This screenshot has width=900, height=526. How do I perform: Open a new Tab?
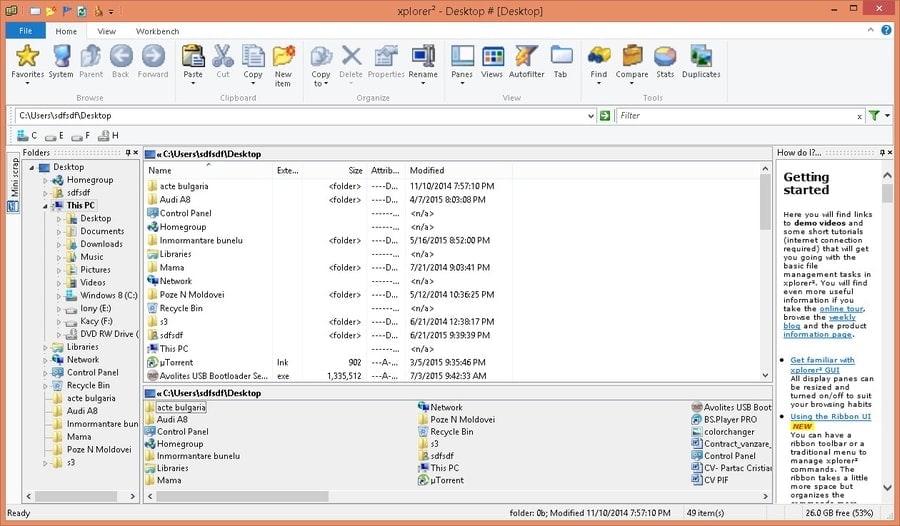(x=561, y=61)
